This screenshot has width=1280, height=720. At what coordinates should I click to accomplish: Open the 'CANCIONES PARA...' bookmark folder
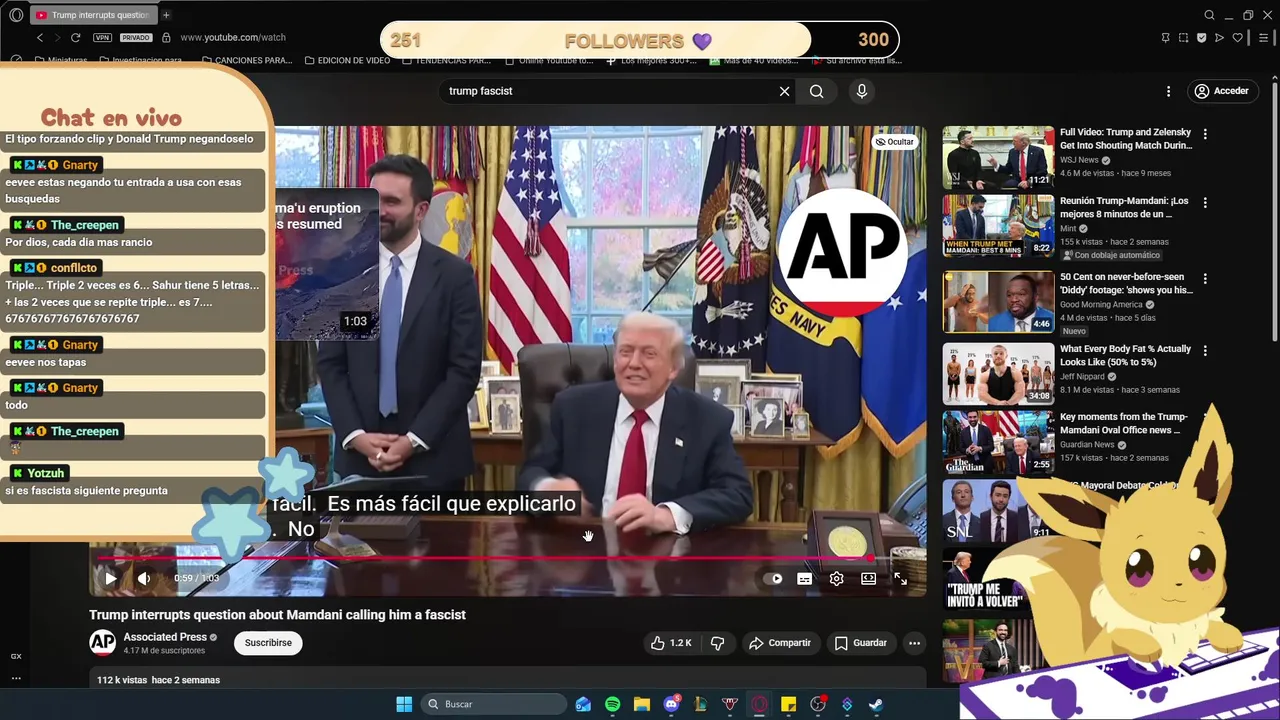(247, 60)
